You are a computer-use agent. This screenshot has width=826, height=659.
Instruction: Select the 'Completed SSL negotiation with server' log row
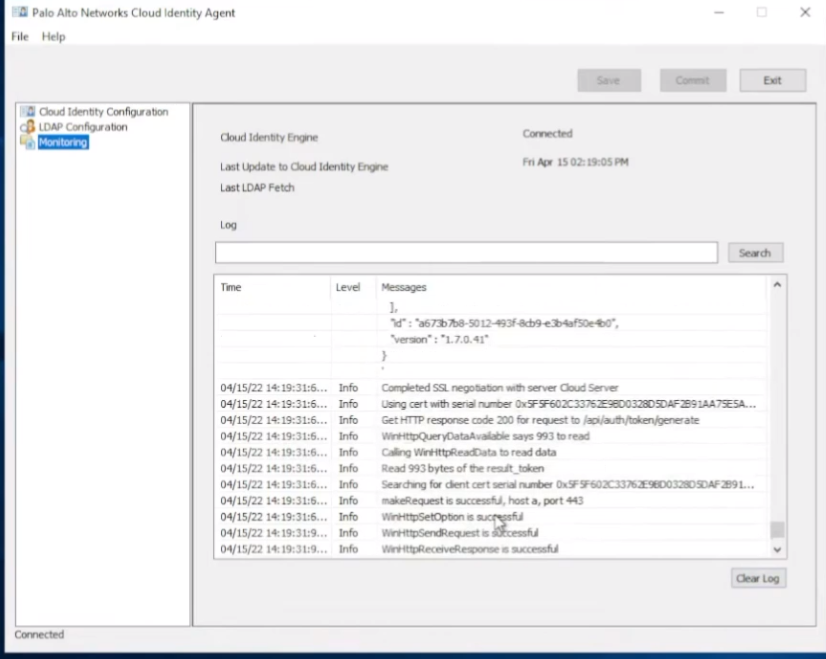coord(492,388)
